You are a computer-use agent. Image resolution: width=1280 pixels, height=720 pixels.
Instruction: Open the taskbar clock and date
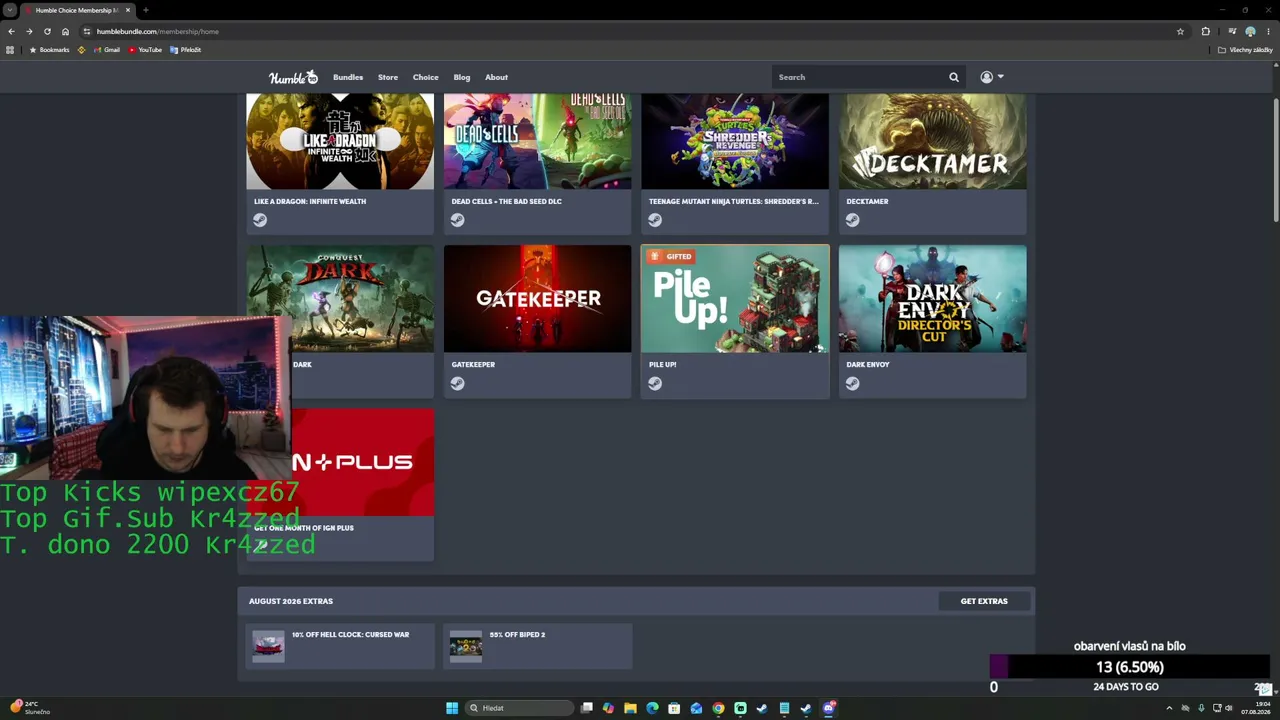[1255, 708]
